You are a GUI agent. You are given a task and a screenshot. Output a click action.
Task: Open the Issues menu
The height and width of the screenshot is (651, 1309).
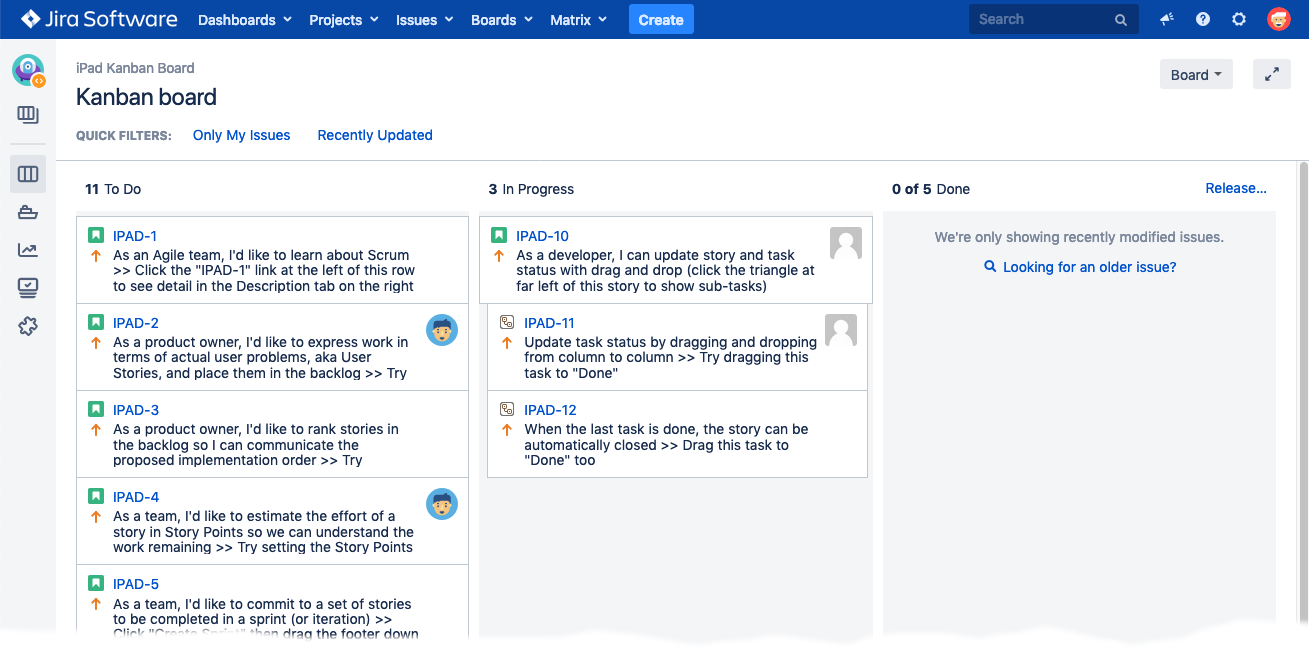click(x=424, y=20)
